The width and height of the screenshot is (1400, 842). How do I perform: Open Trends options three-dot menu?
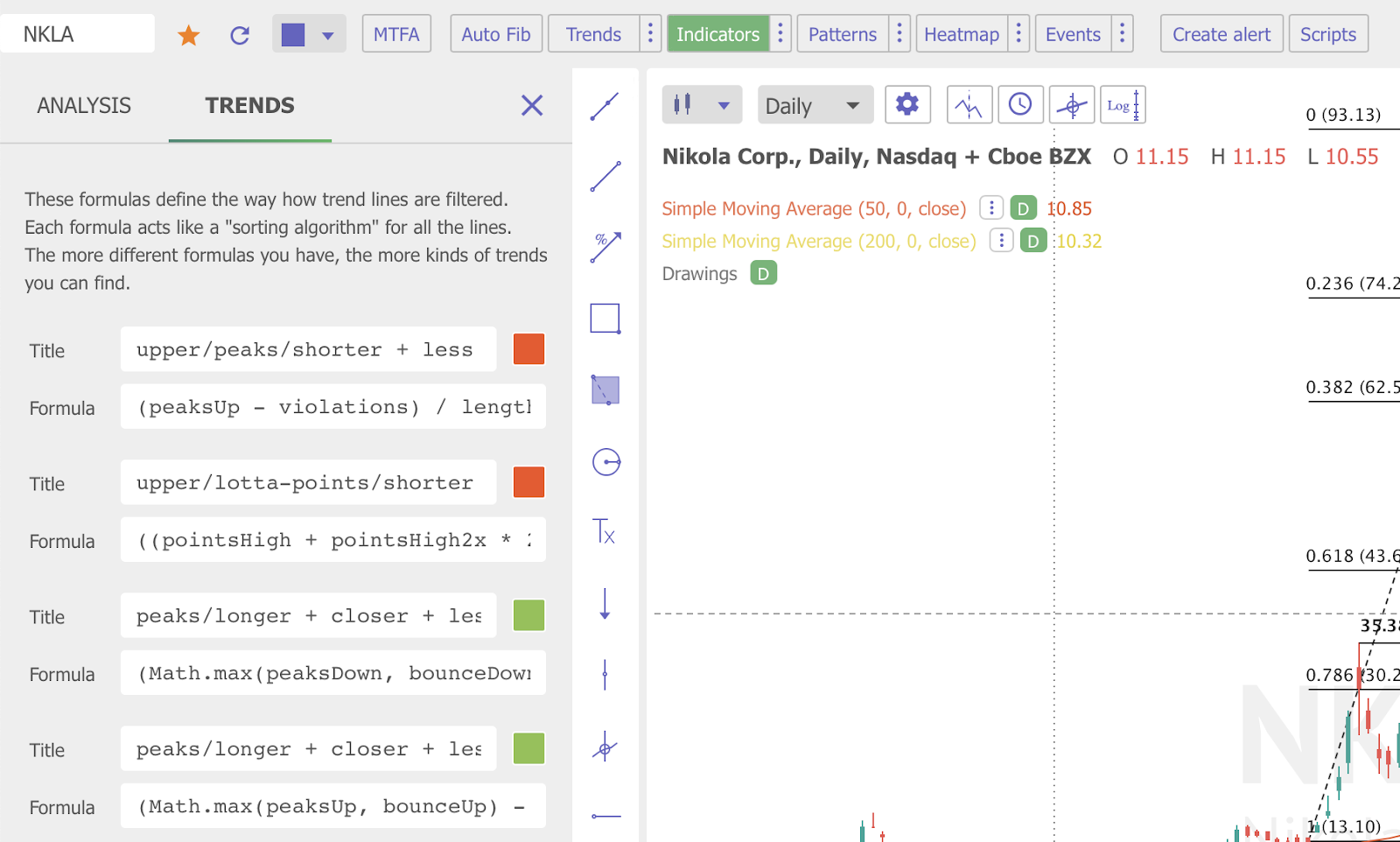tap(650, 34)
